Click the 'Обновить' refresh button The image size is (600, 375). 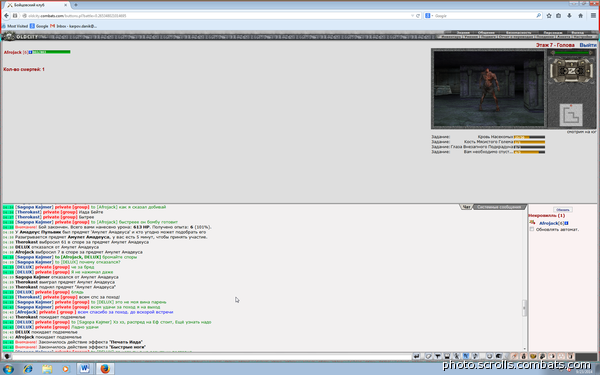coord(563,210)
